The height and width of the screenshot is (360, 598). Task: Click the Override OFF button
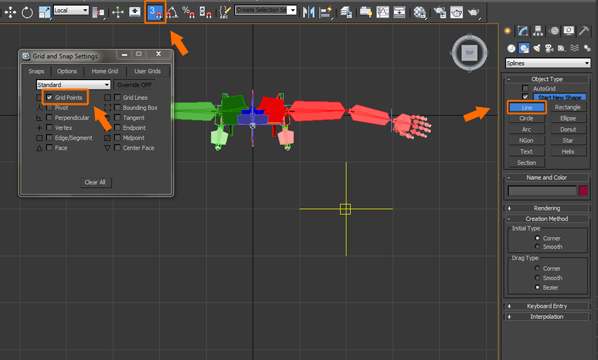coord(134,85)
